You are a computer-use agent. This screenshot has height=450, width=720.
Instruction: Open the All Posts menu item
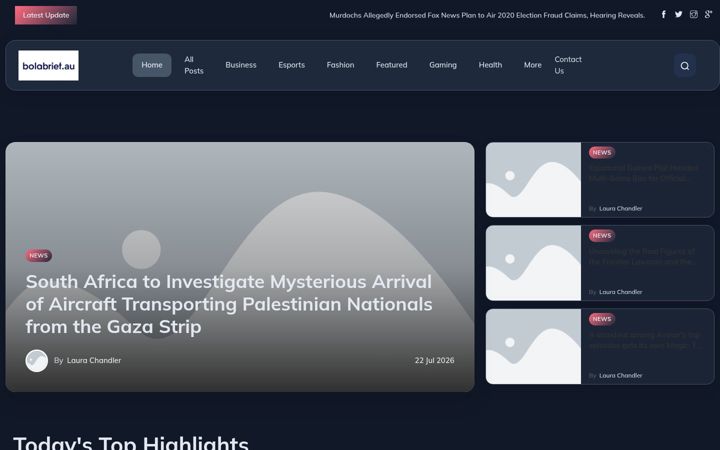pyautogui.click(x=194, y=65)
